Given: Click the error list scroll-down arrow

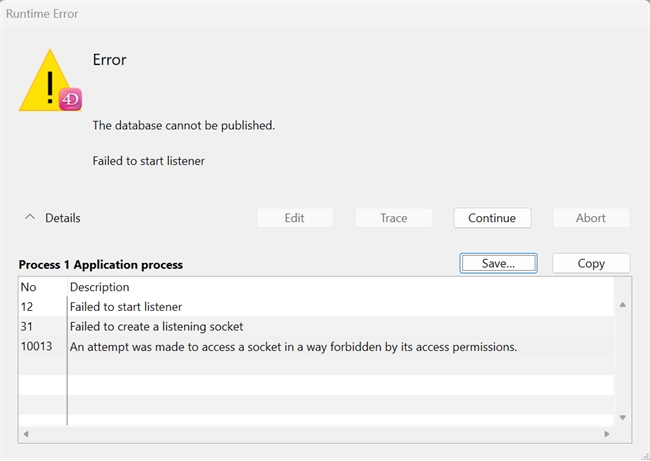Looking at the screenshot, I should [623, 417].
